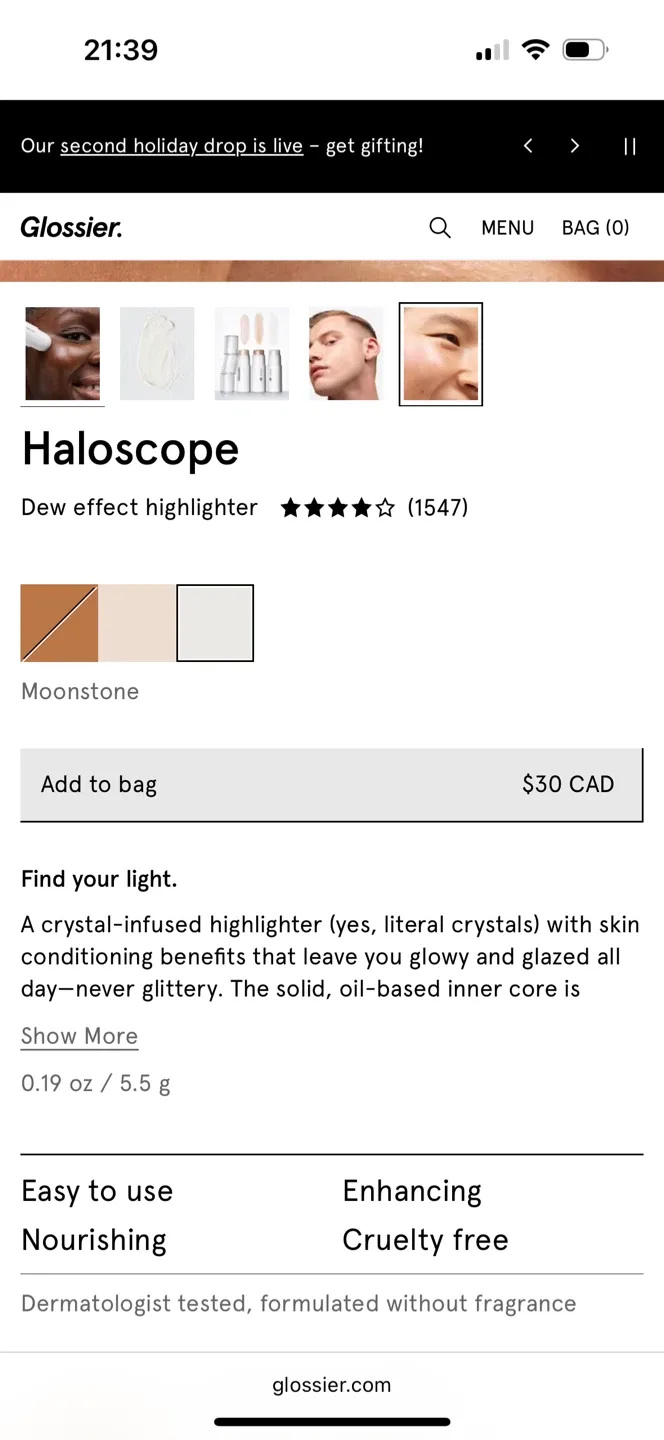Screen dimensions: 664x1440
Task: Click the Wi-Fi icon in the status bar
Action: coord(536,48)
